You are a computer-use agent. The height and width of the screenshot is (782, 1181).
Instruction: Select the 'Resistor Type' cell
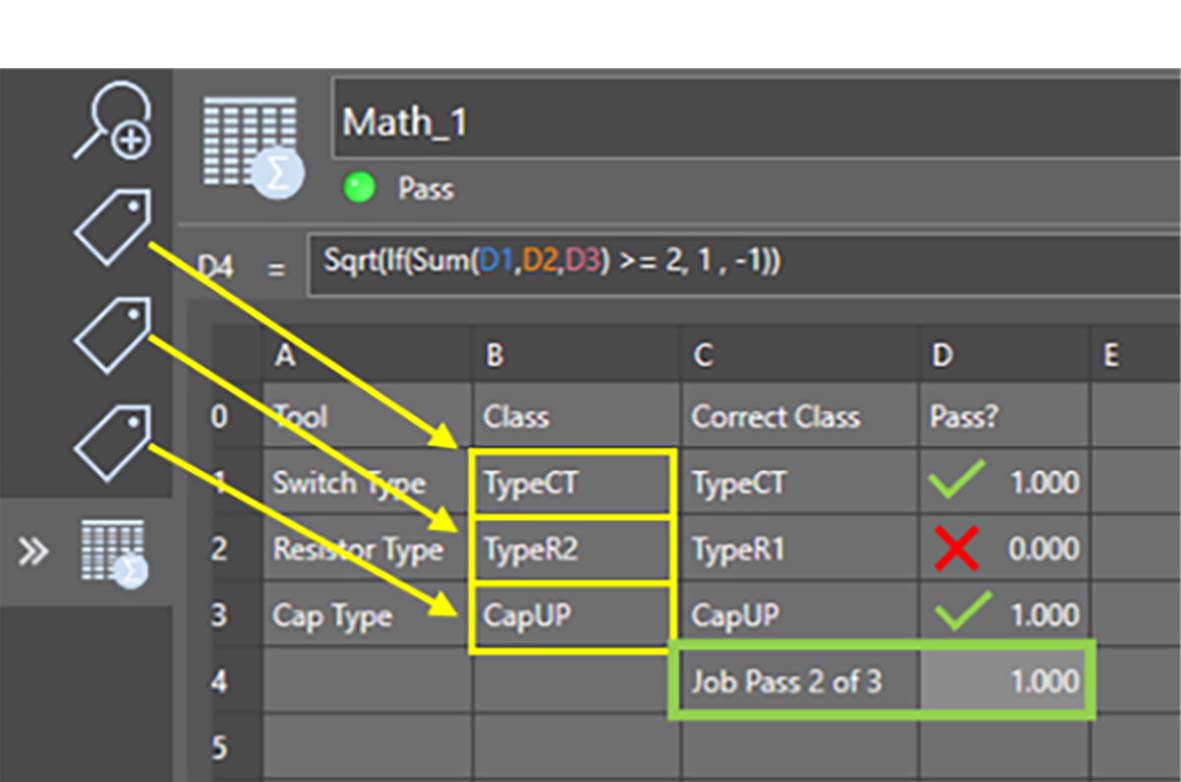coord(367,548)
